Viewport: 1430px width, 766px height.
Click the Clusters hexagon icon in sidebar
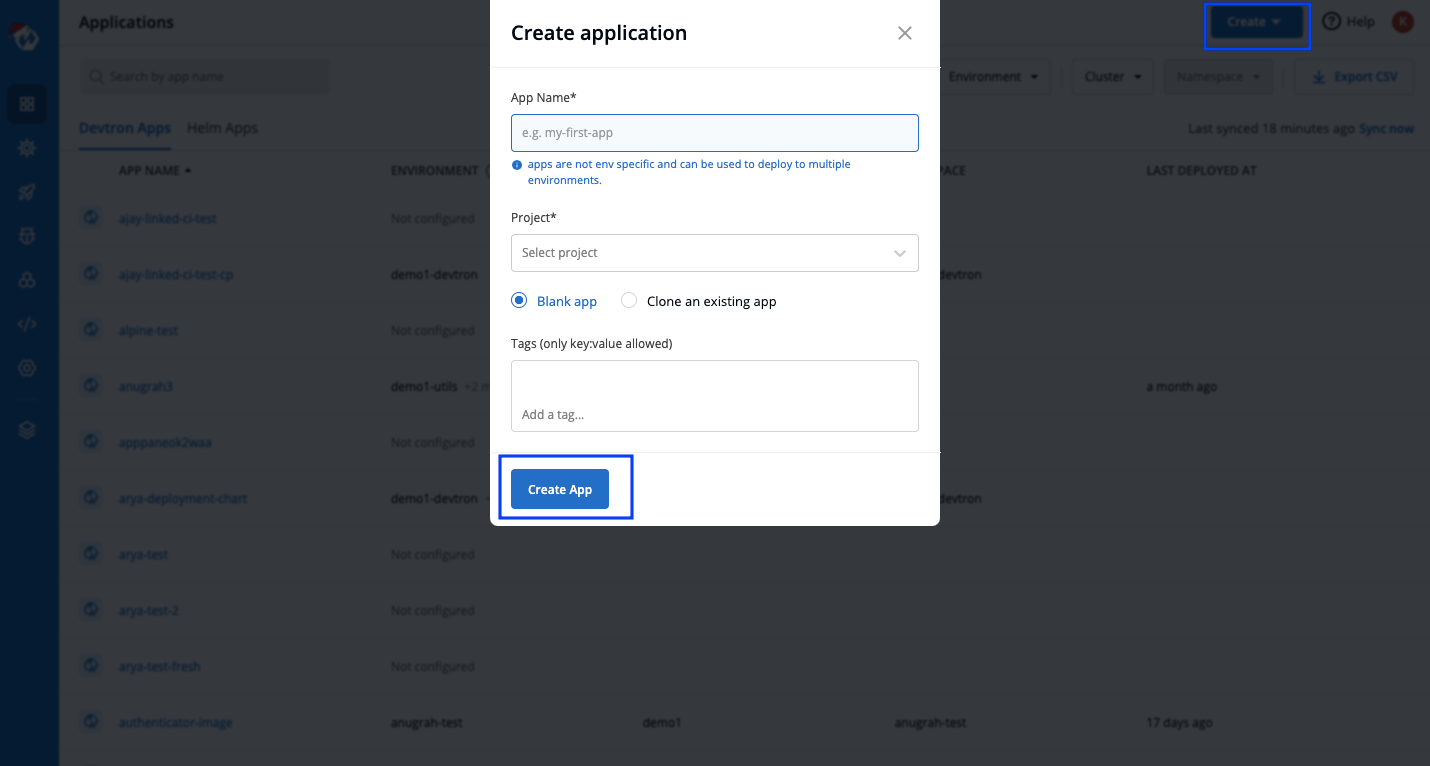27,279
